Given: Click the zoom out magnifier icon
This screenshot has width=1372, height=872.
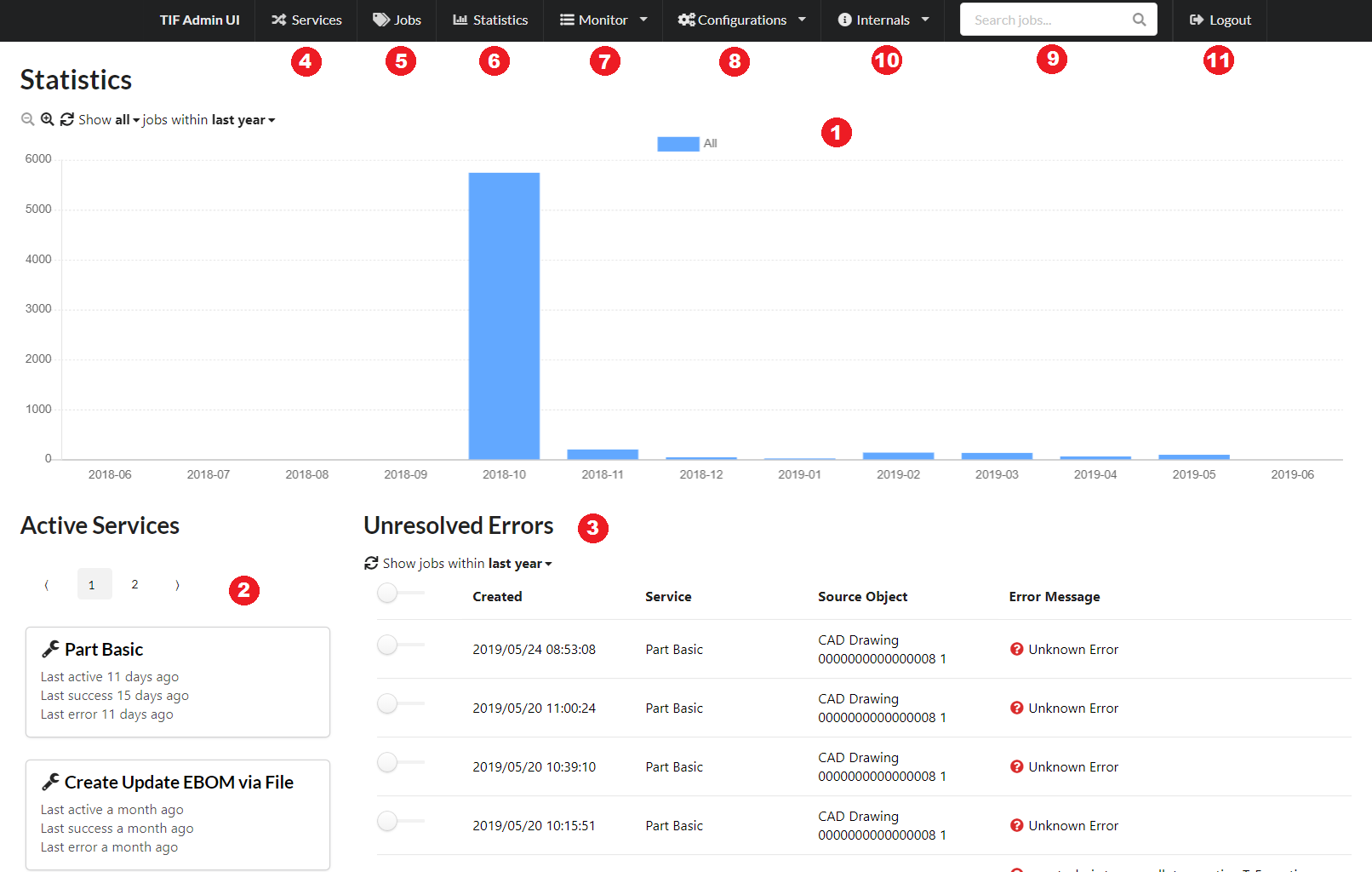Looking at the screenshot, I should pyautogui.click(x=27, y=120).
